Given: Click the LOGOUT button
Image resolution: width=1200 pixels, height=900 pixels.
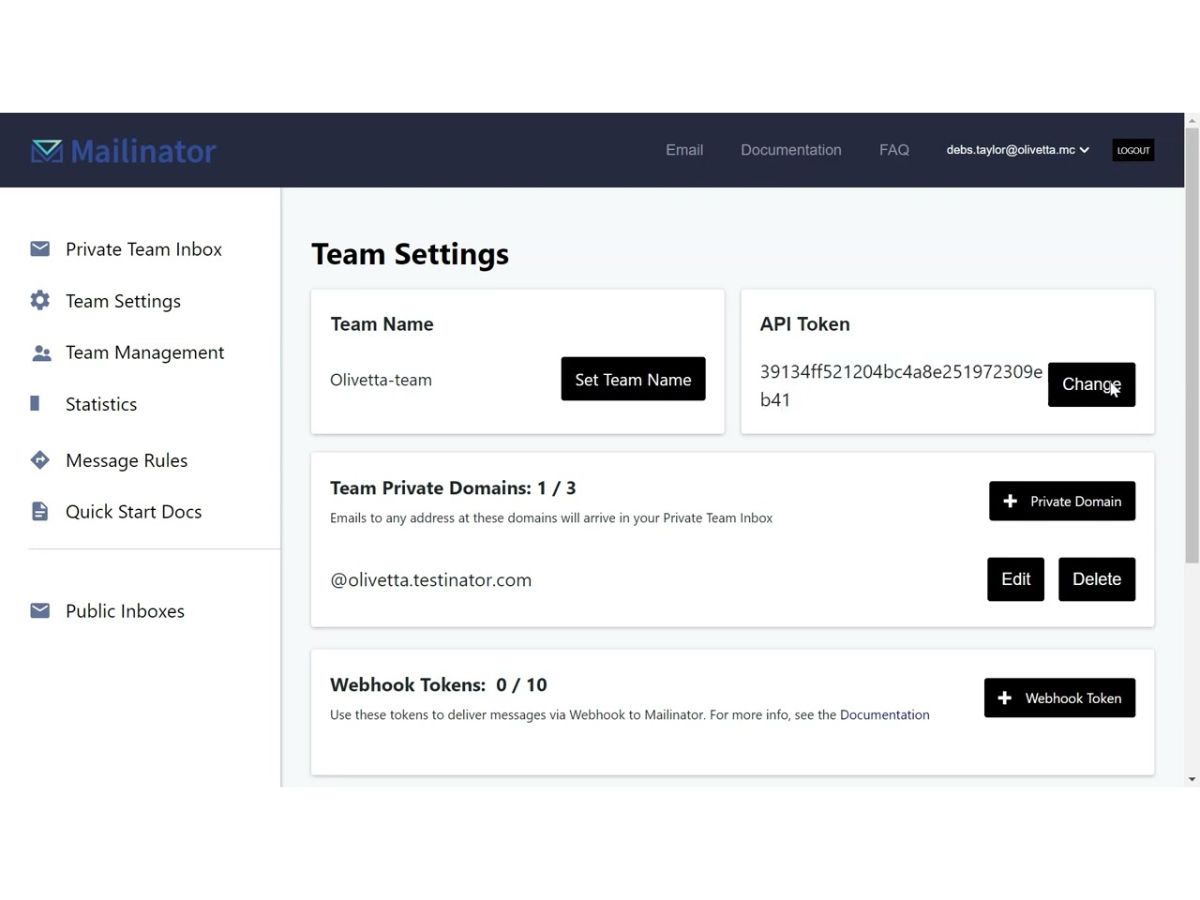Looking at the screenshot, I should [x=1133, y=150].
